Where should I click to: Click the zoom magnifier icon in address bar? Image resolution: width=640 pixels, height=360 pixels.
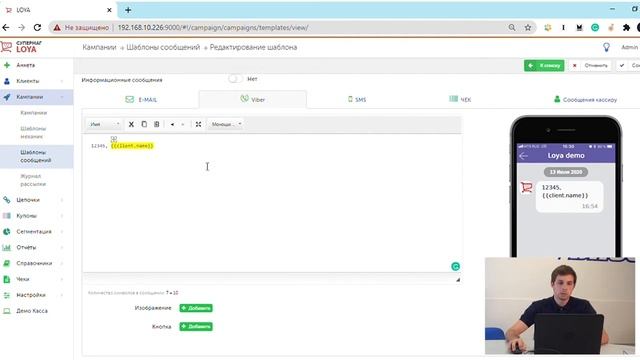point(512,27)
